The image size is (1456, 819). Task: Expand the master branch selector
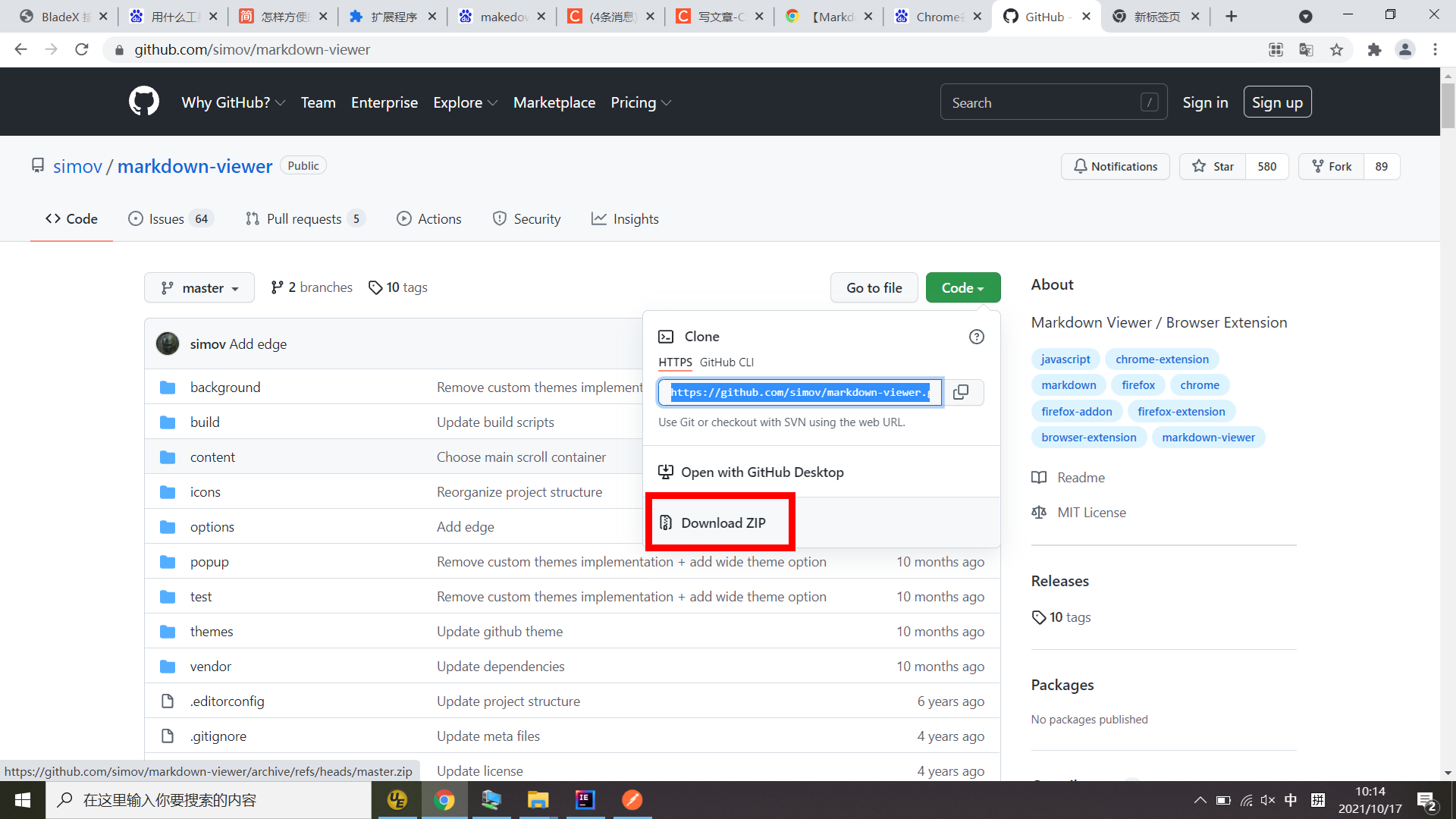coord(199,287)
